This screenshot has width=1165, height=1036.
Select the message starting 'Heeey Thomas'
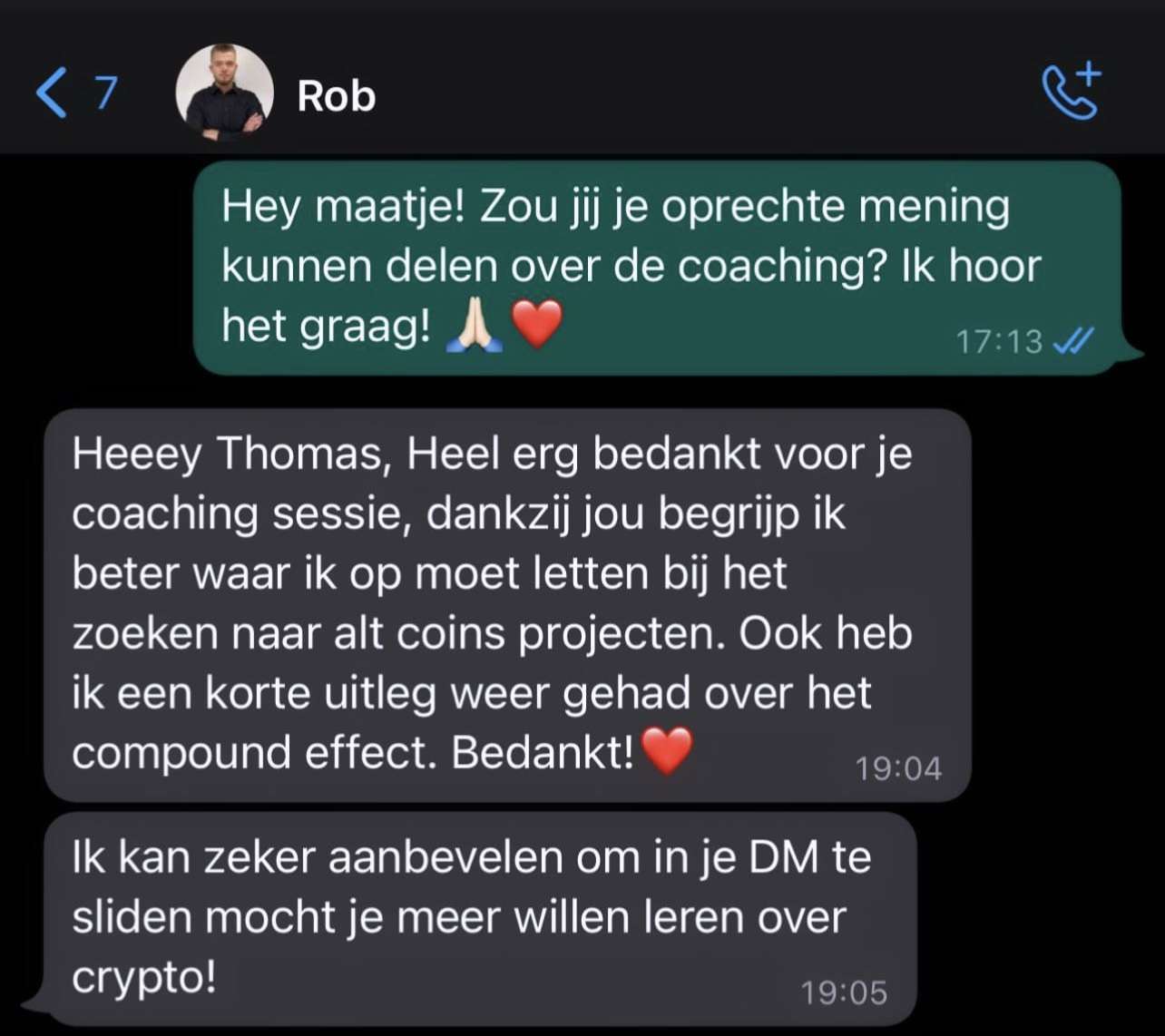[x=507, y=605]
